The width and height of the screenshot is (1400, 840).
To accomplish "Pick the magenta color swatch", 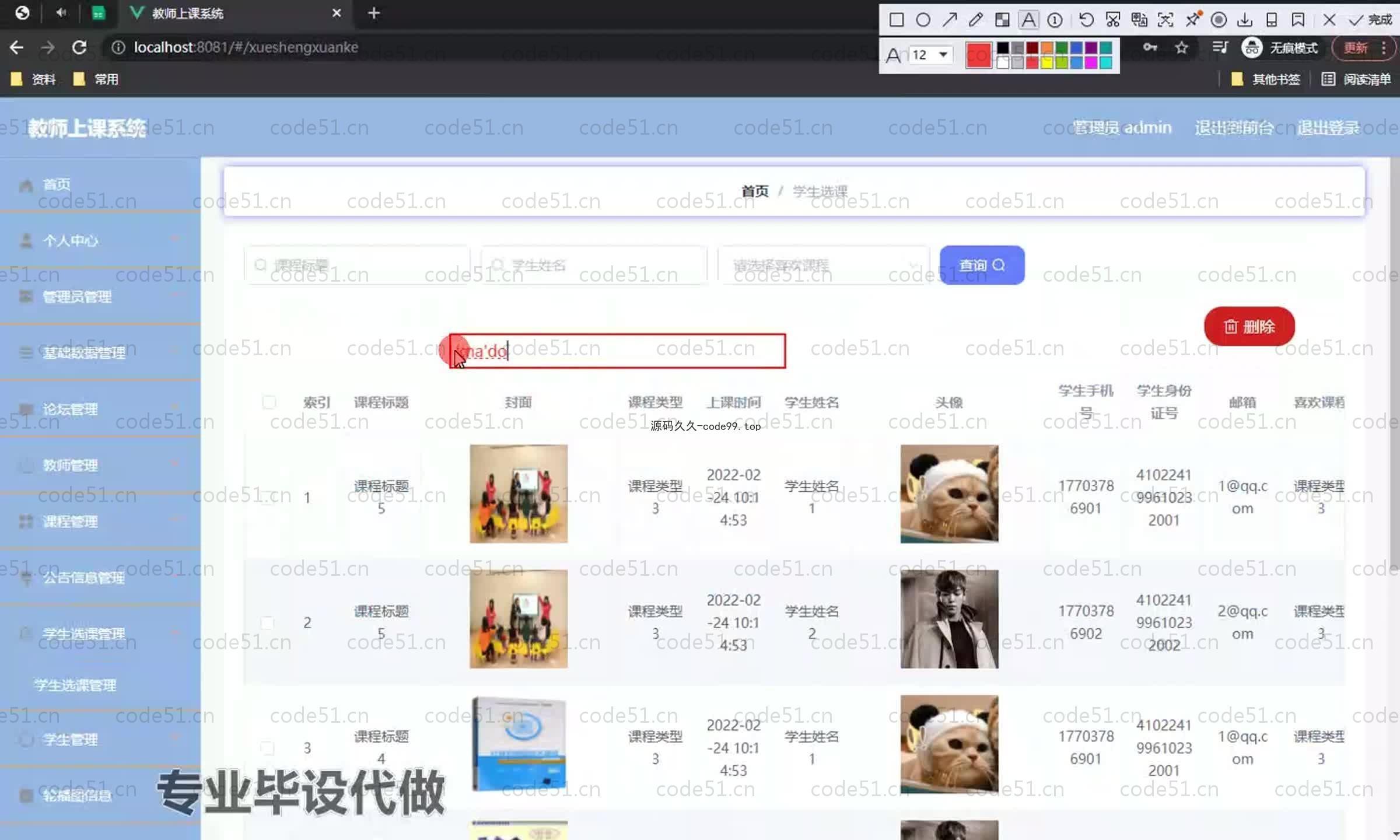I will (x=1091, y=62).
